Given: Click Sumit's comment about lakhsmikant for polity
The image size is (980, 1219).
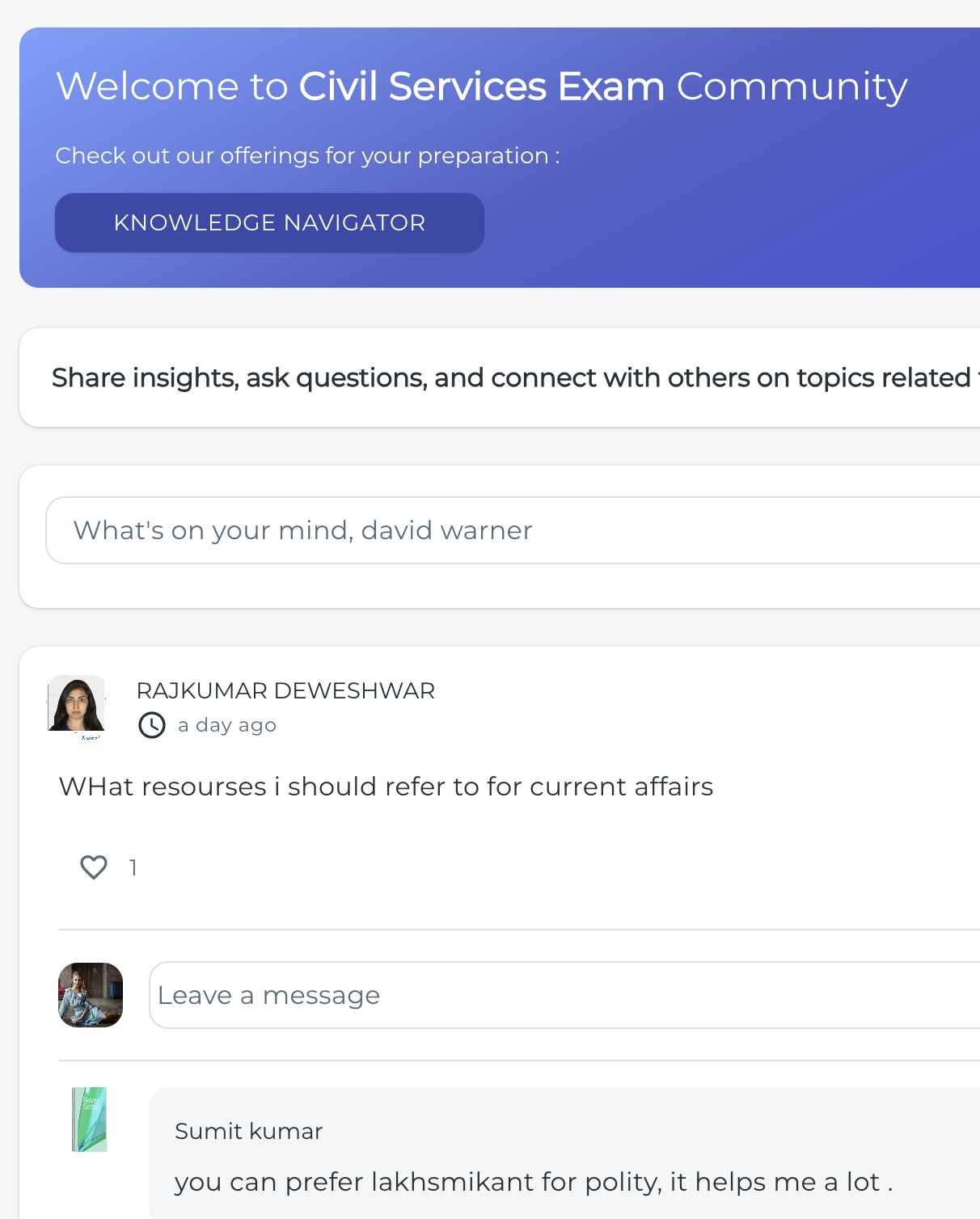Looking at the screenshot, I should [x=534, y=1182].
